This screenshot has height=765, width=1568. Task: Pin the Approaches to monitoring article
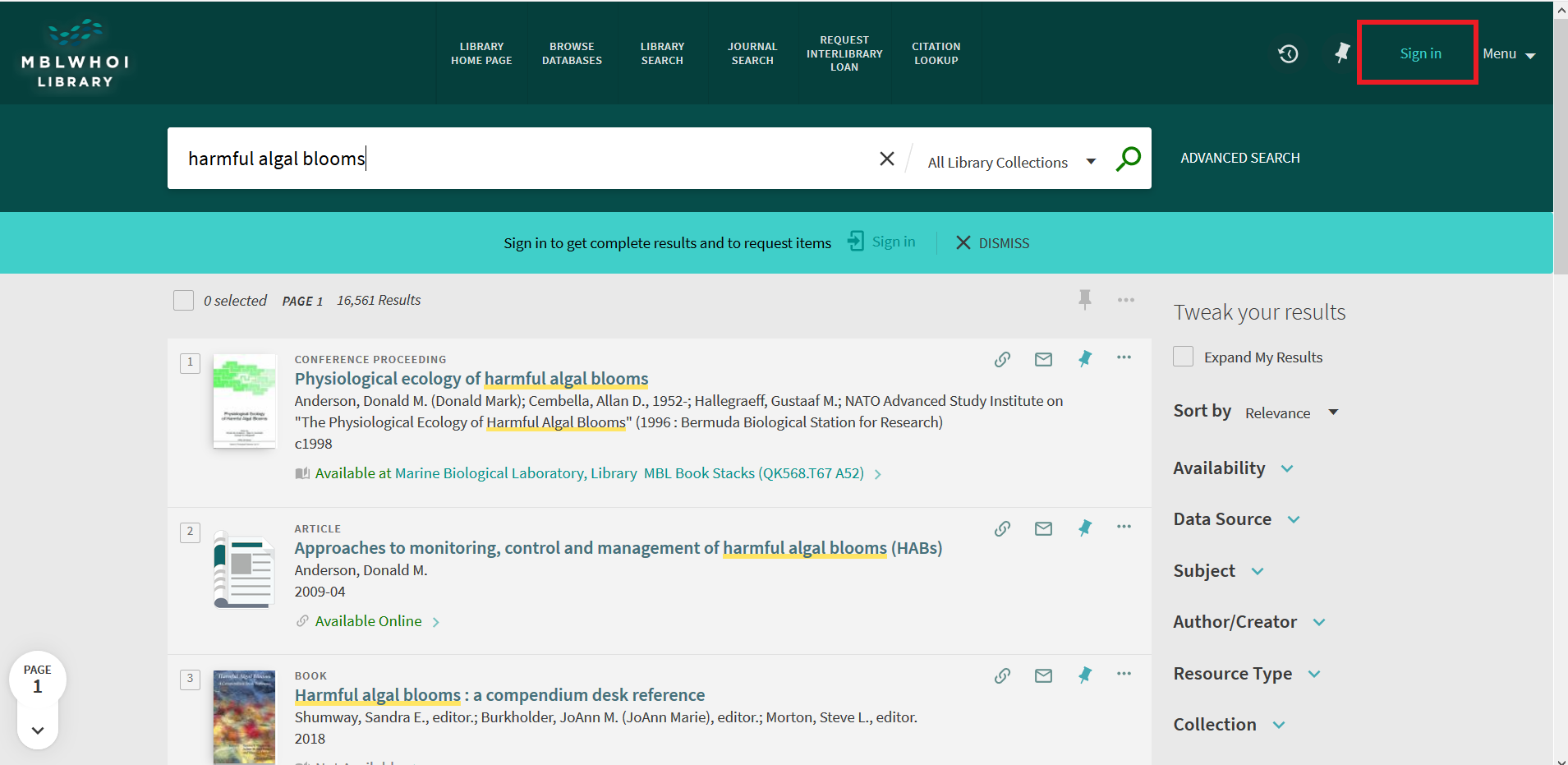point(1085,528)
